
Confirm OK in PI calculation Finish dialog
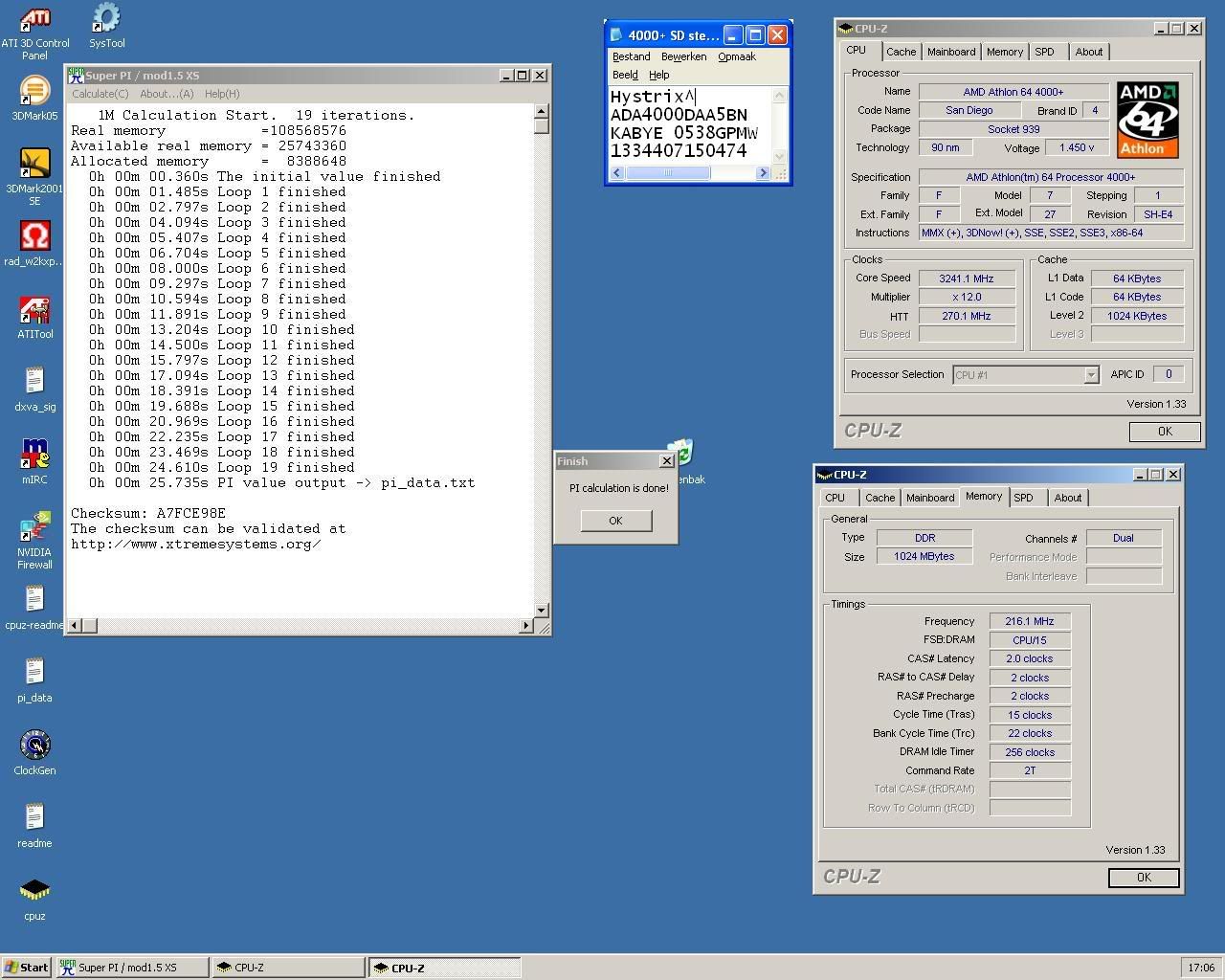tap(615, 521)
